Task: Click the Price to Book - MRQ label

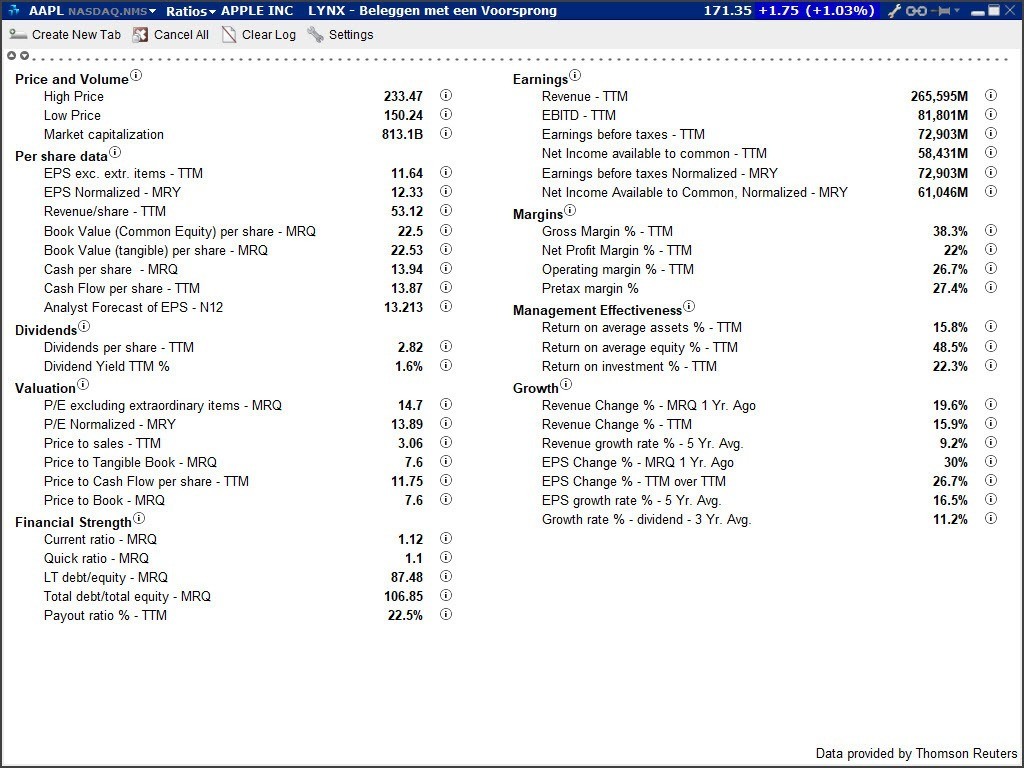Action: click(104, 500)
